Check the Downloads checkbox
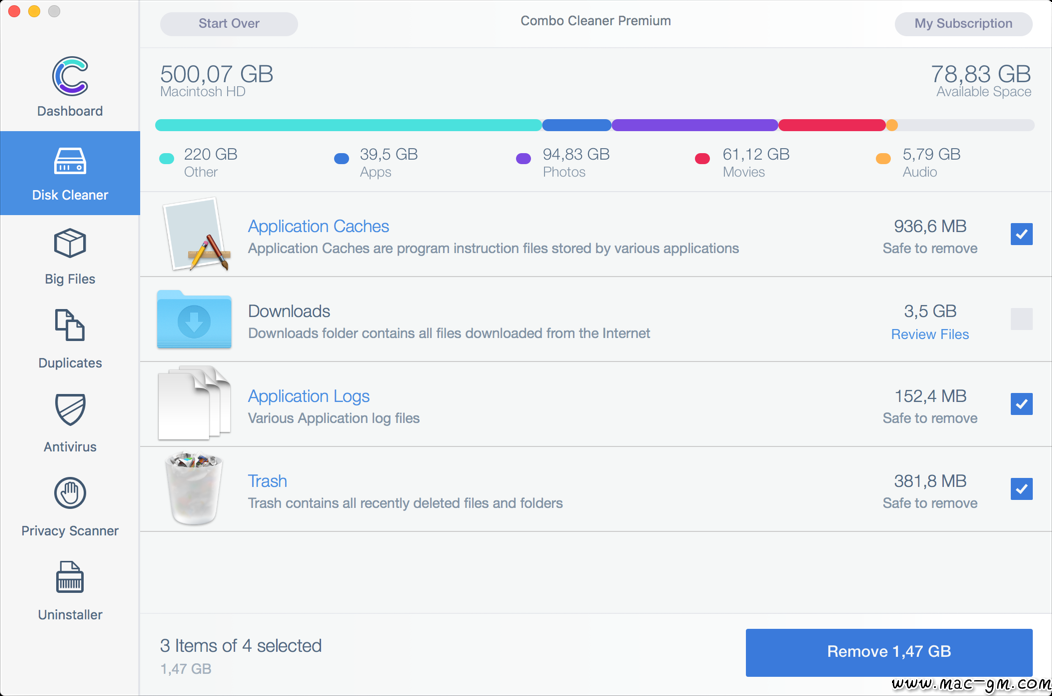 tap(1021, 319)
